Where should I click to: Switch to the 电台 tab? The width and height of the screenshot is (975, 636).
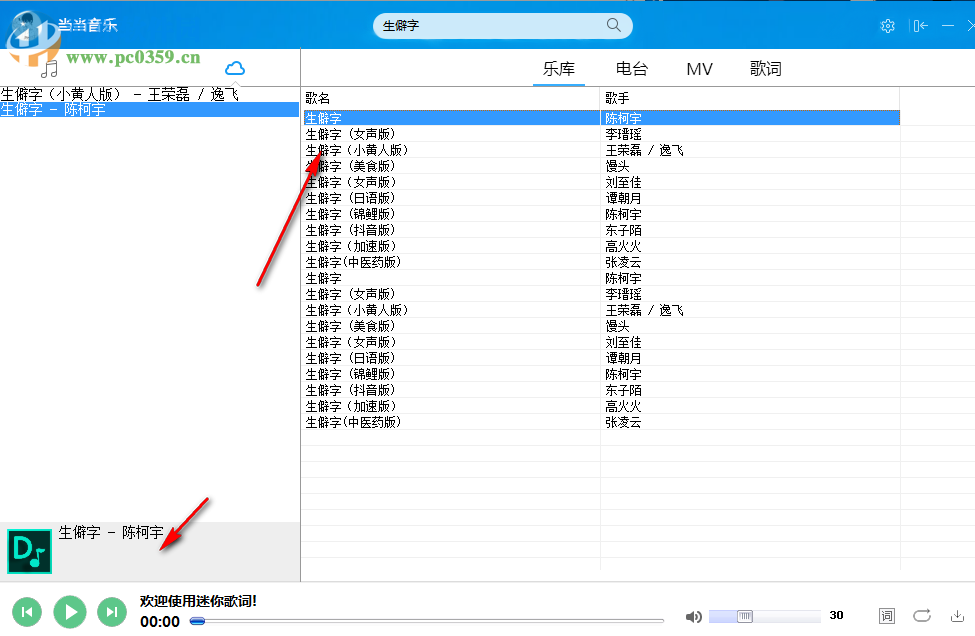(631, 68)
